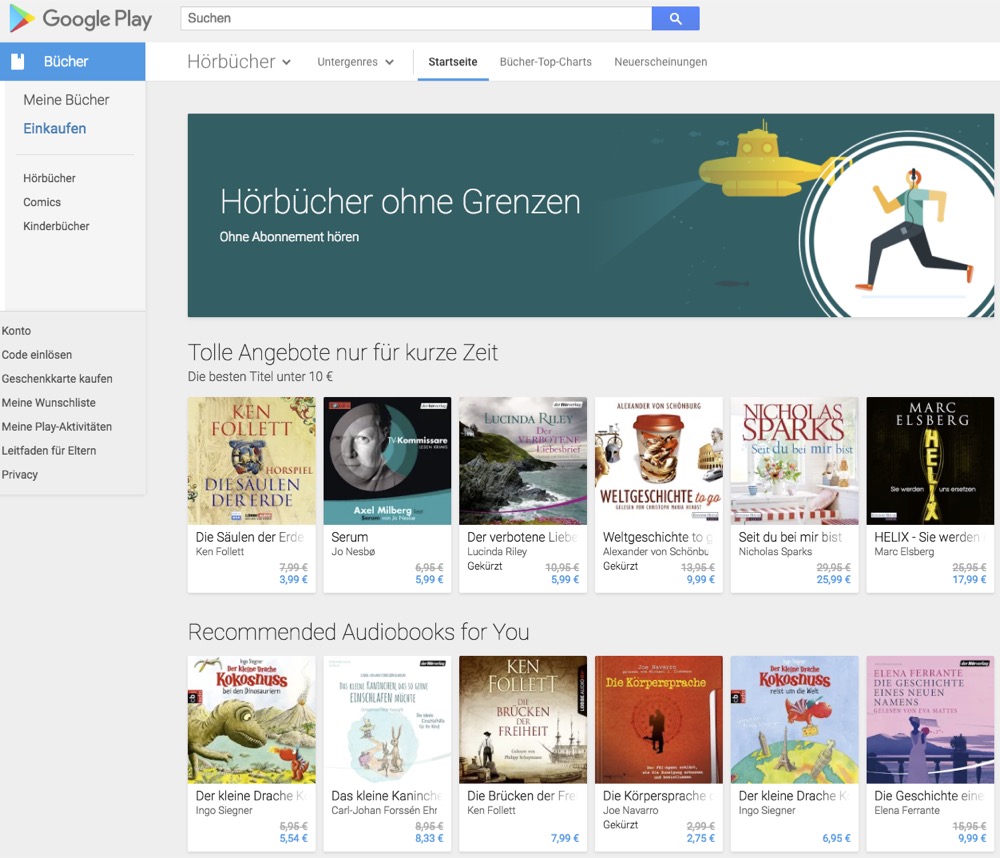
Task: Open Die Körpersprache audiobook cover
Action: point(658,720)
